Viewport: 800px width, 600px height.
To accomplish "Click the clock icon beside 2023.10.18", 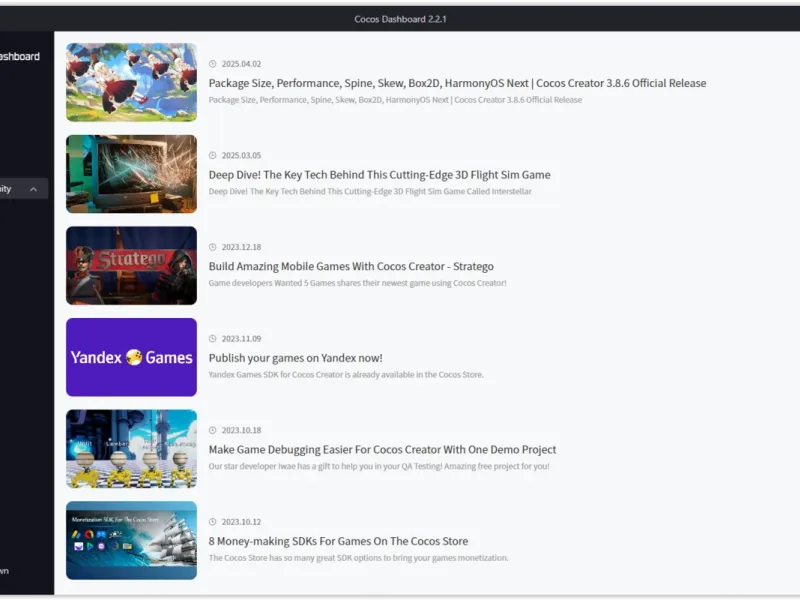I will [x=213, y=430].
